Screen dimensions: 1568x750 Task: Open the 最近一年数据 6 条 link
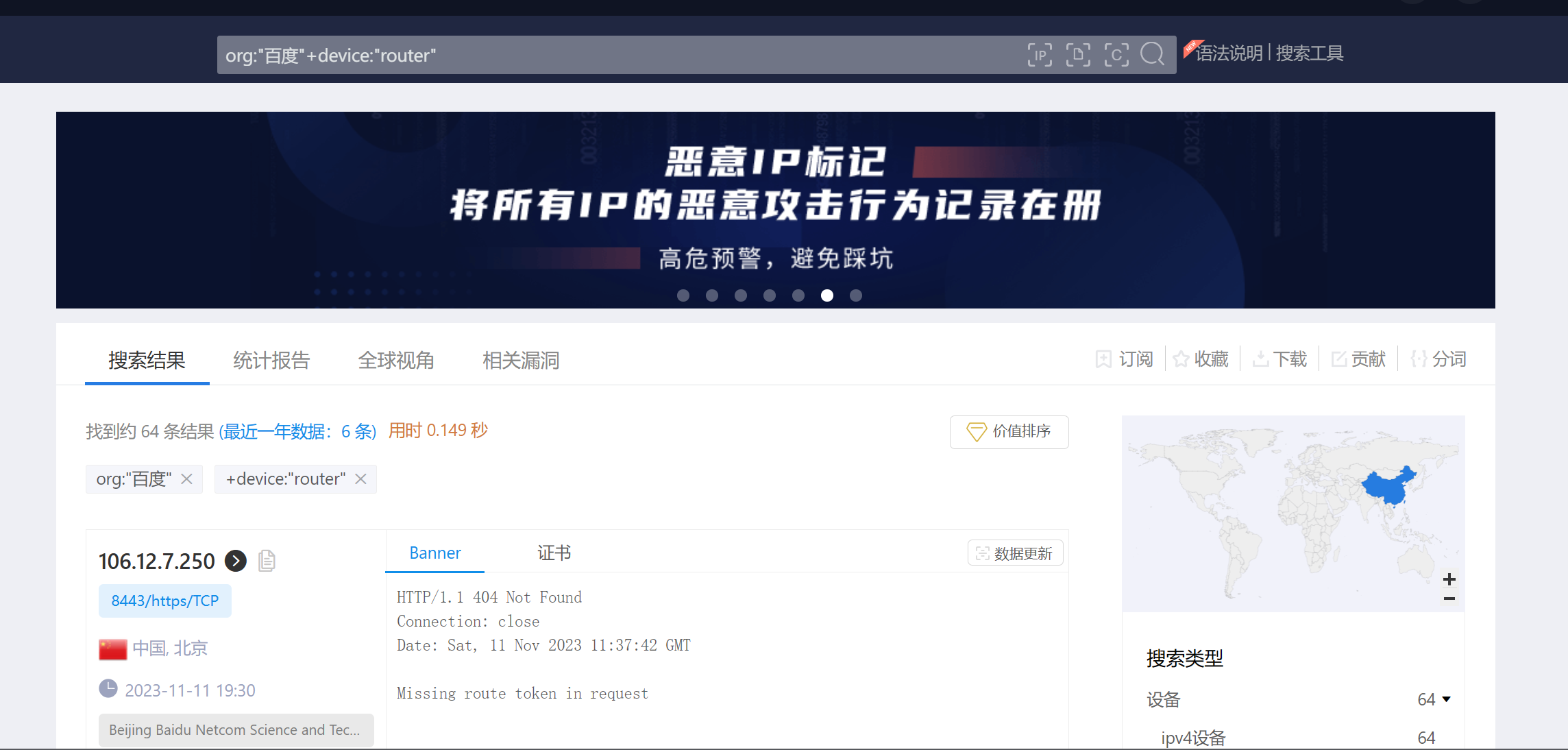click(x=298, y=431)
